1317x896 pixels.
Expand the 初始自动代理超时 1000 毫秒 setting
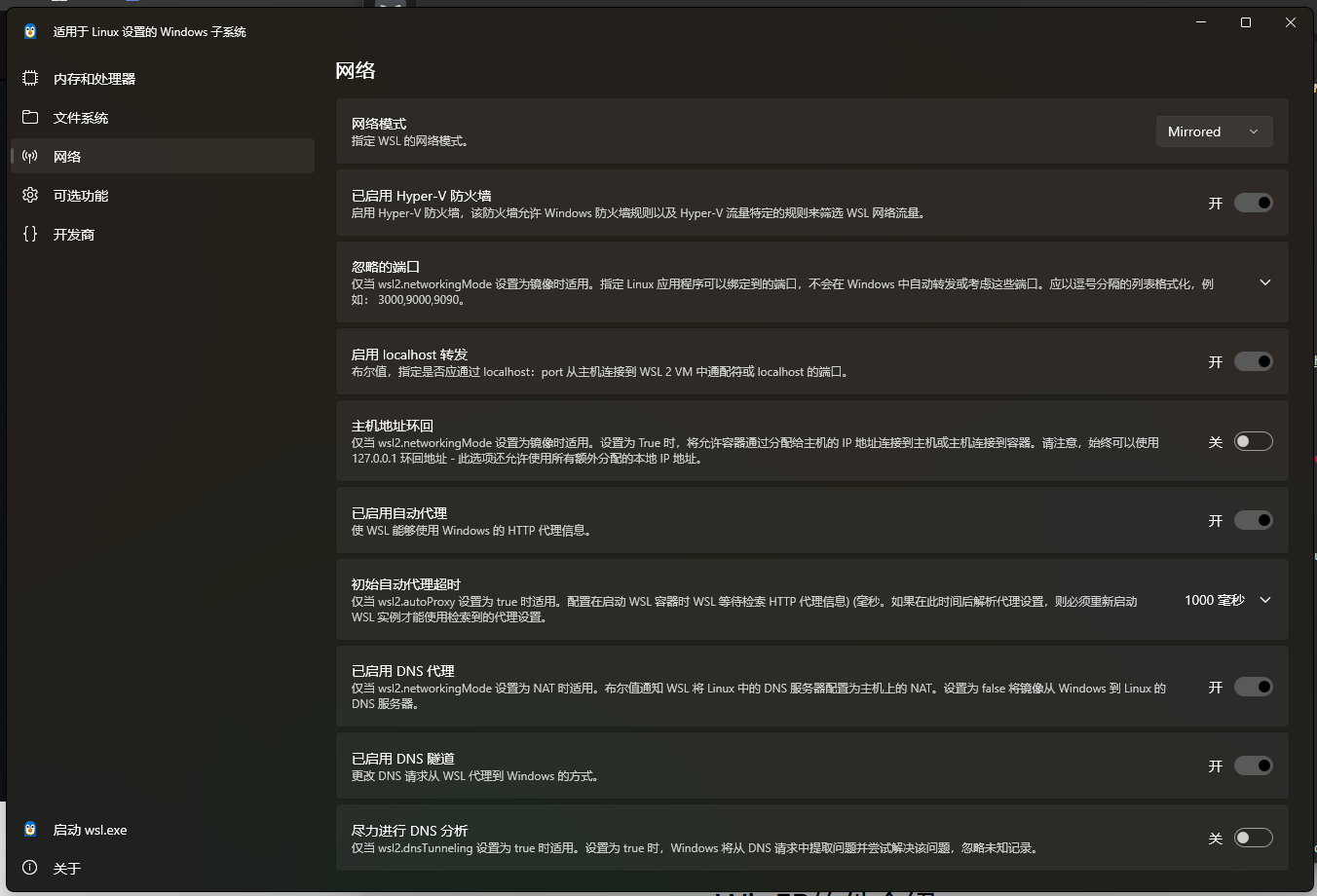(1265, 600)
